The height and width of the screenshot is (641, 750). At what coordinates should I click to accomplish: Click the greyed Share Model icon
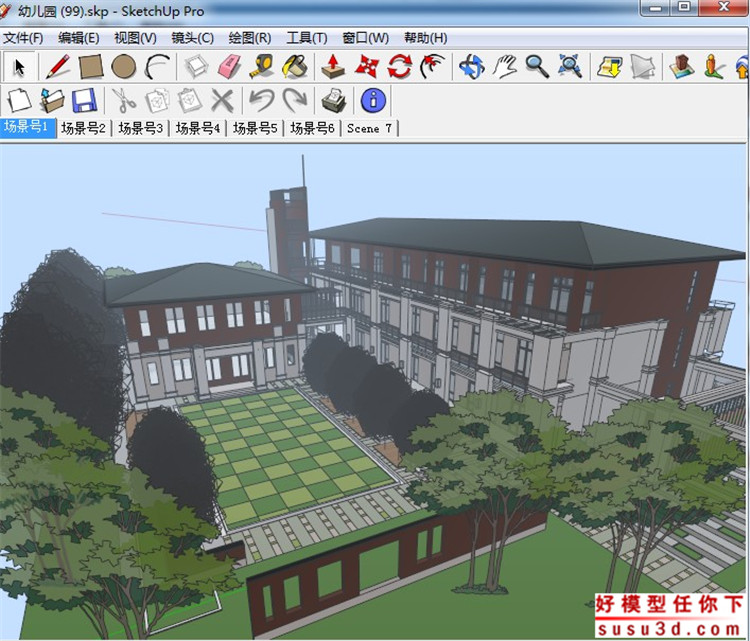(642, 66)
